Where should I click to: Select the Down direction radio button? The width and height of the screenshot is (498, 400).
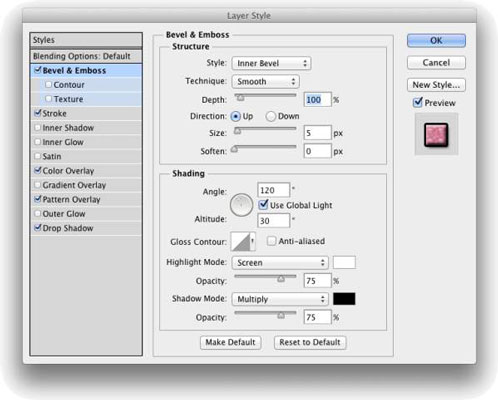pyautogui.click(x=270, y=116)
